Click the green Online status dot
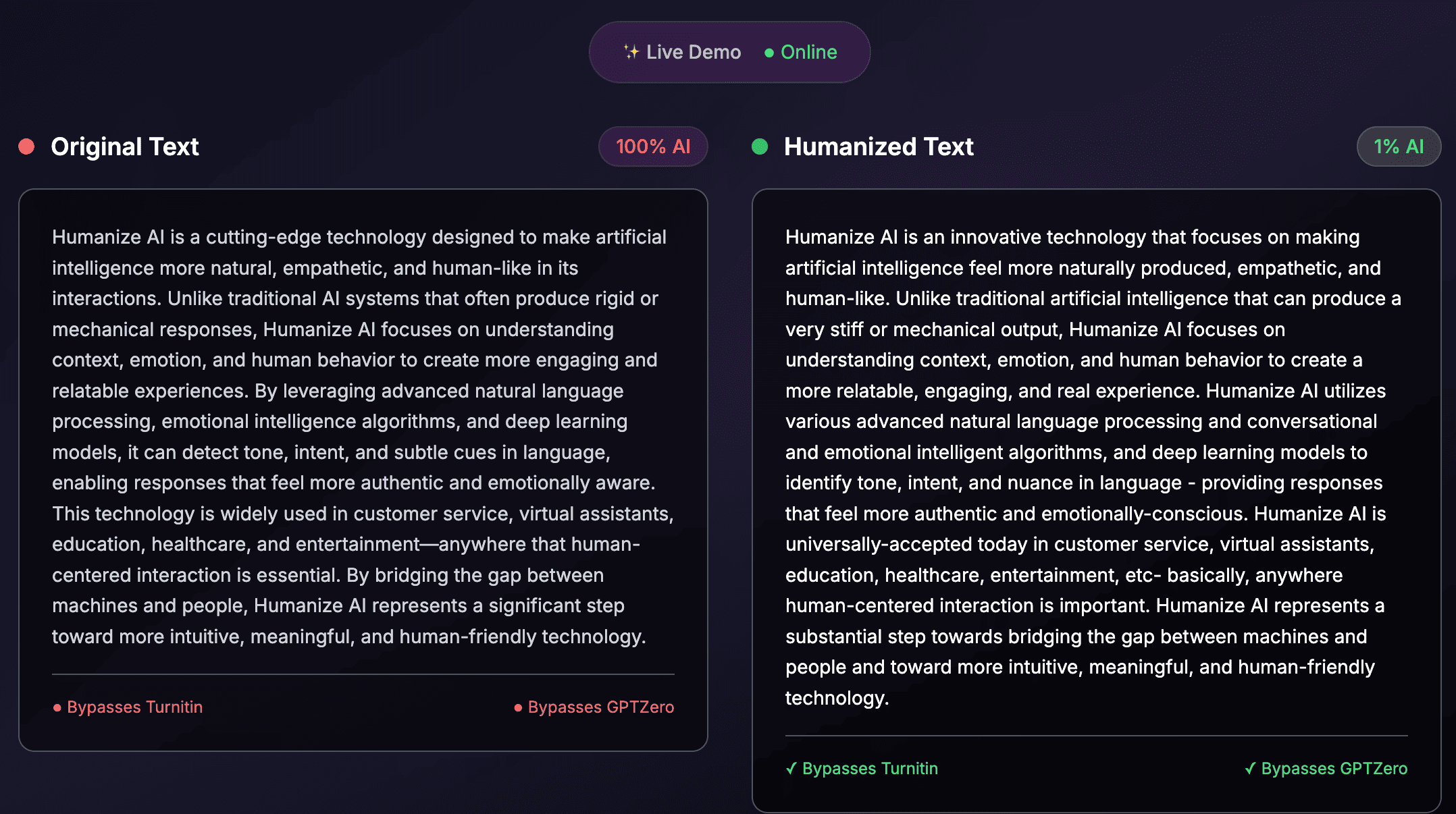The image size is (1456, 814). [x=769, y=51]
